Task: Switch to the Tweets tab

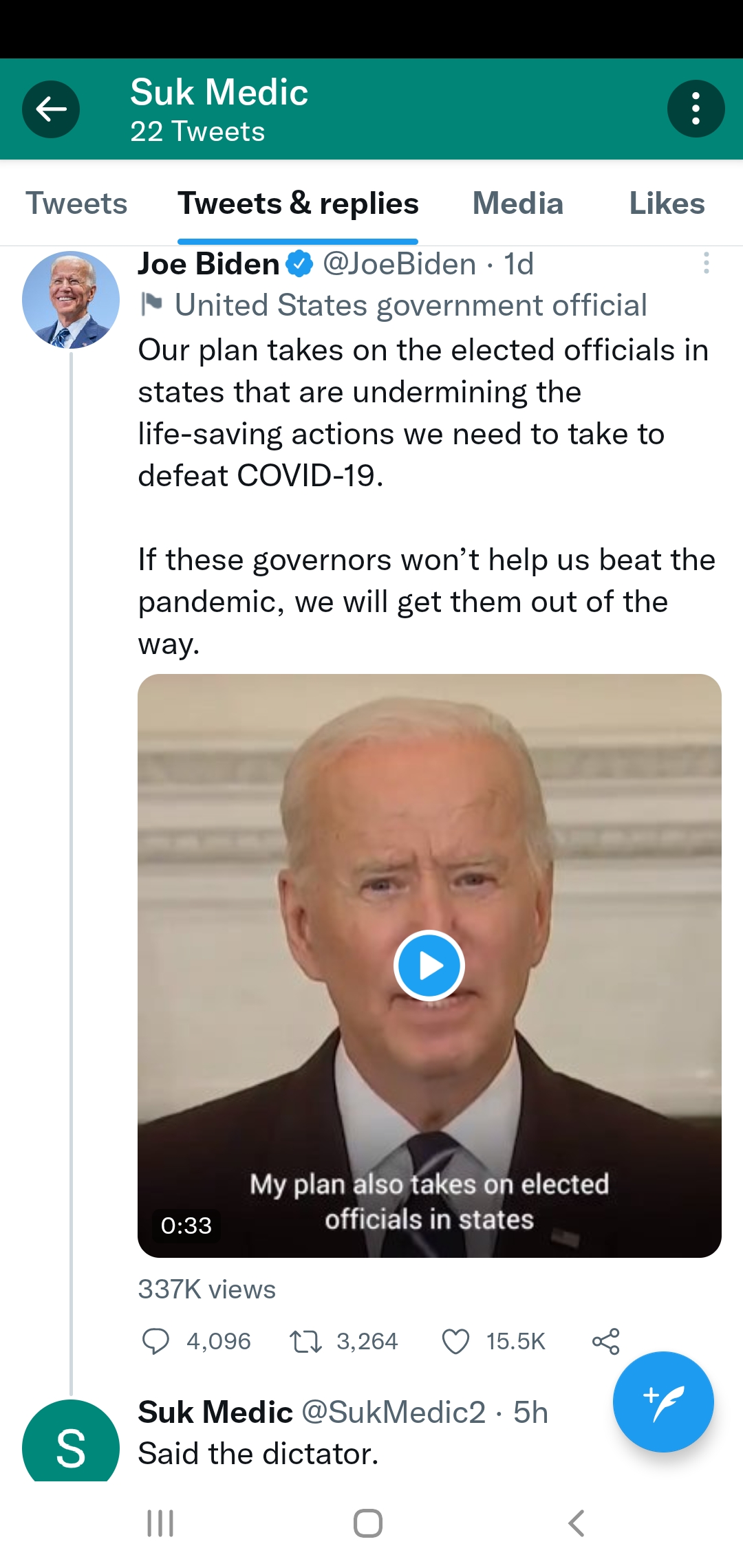Action: pyautogui.click(x=76, y=204)
